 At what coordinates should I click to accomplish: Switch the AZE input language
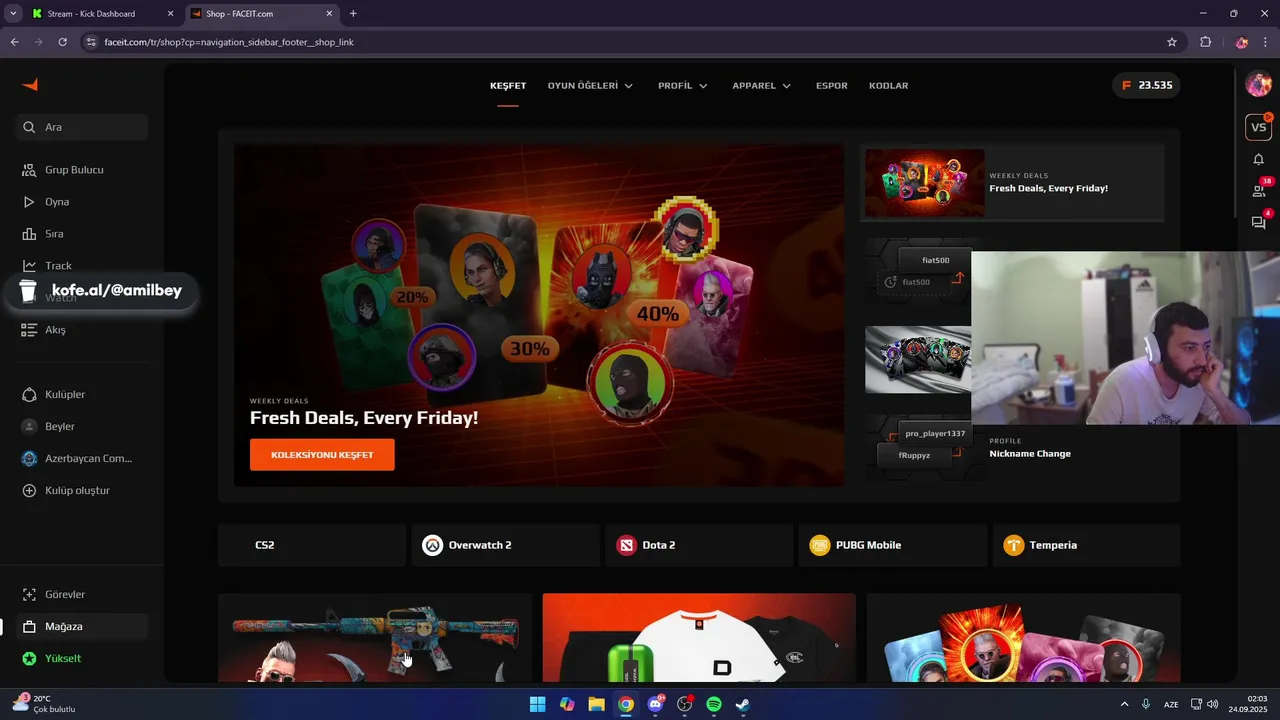(1171, 704)
